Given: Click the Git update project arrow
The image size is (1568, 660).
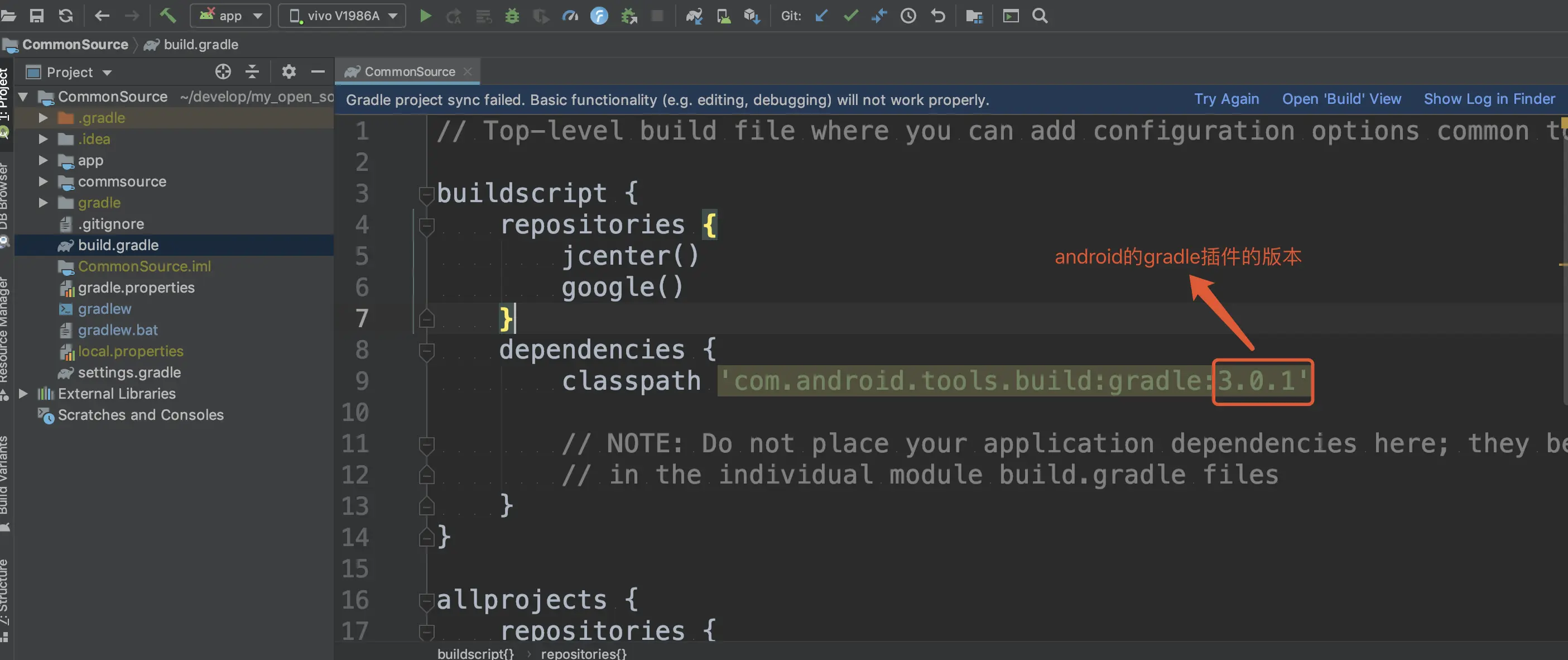Looking at the screenshot, I should (821, 16).
